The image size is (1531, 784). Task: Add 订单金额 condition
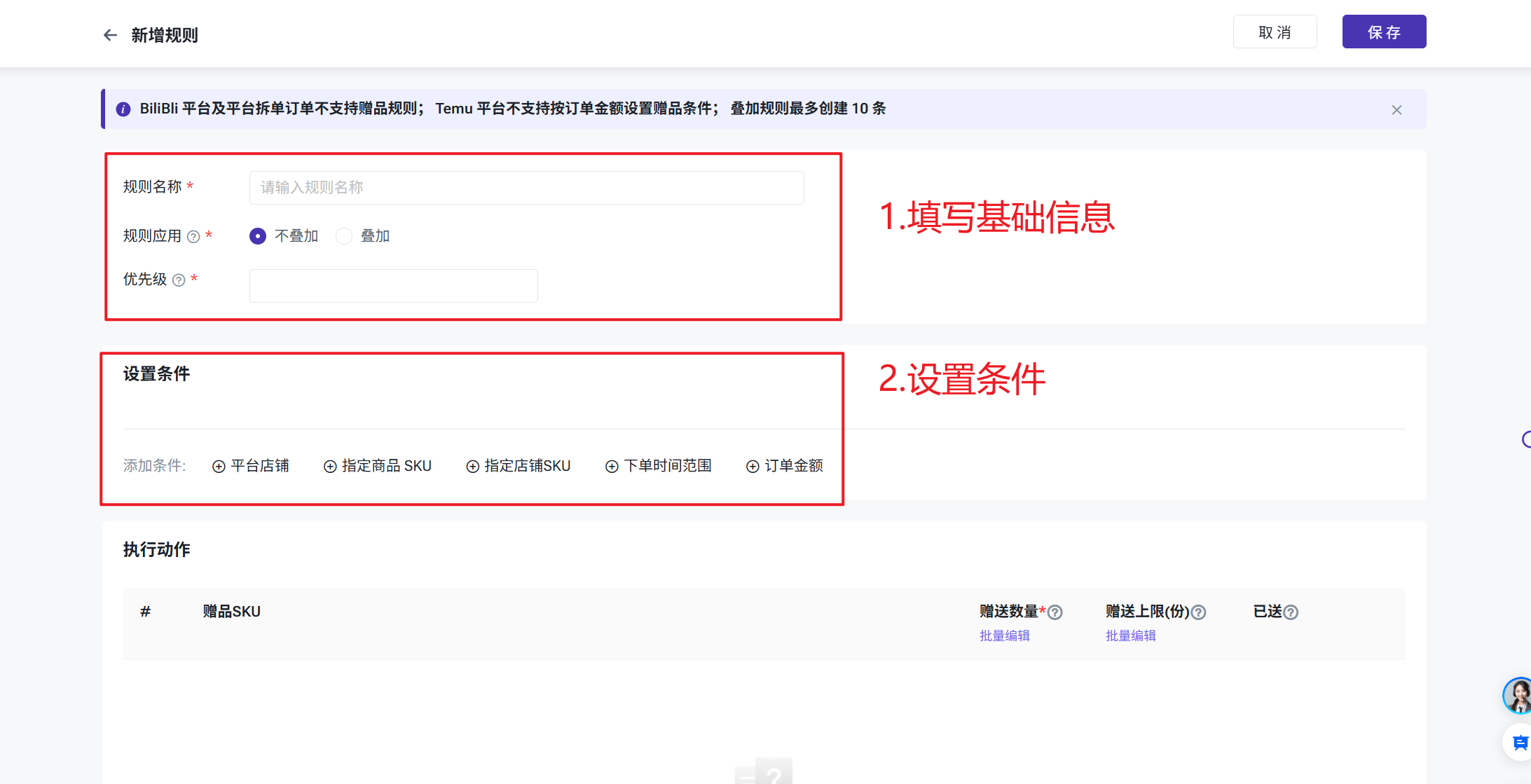point(785,466)
